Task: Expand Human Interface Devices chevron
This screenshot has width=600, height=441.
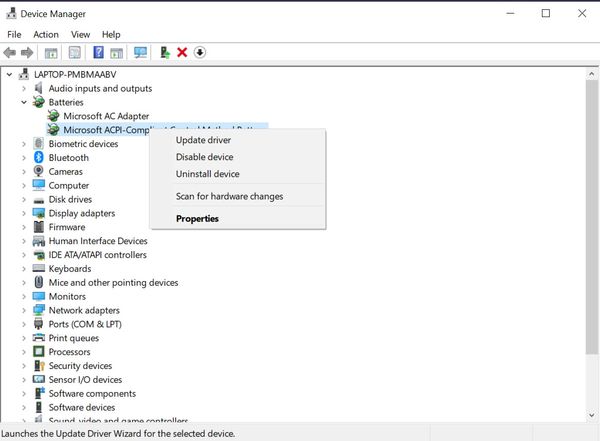Action: [x=24, y=241]
